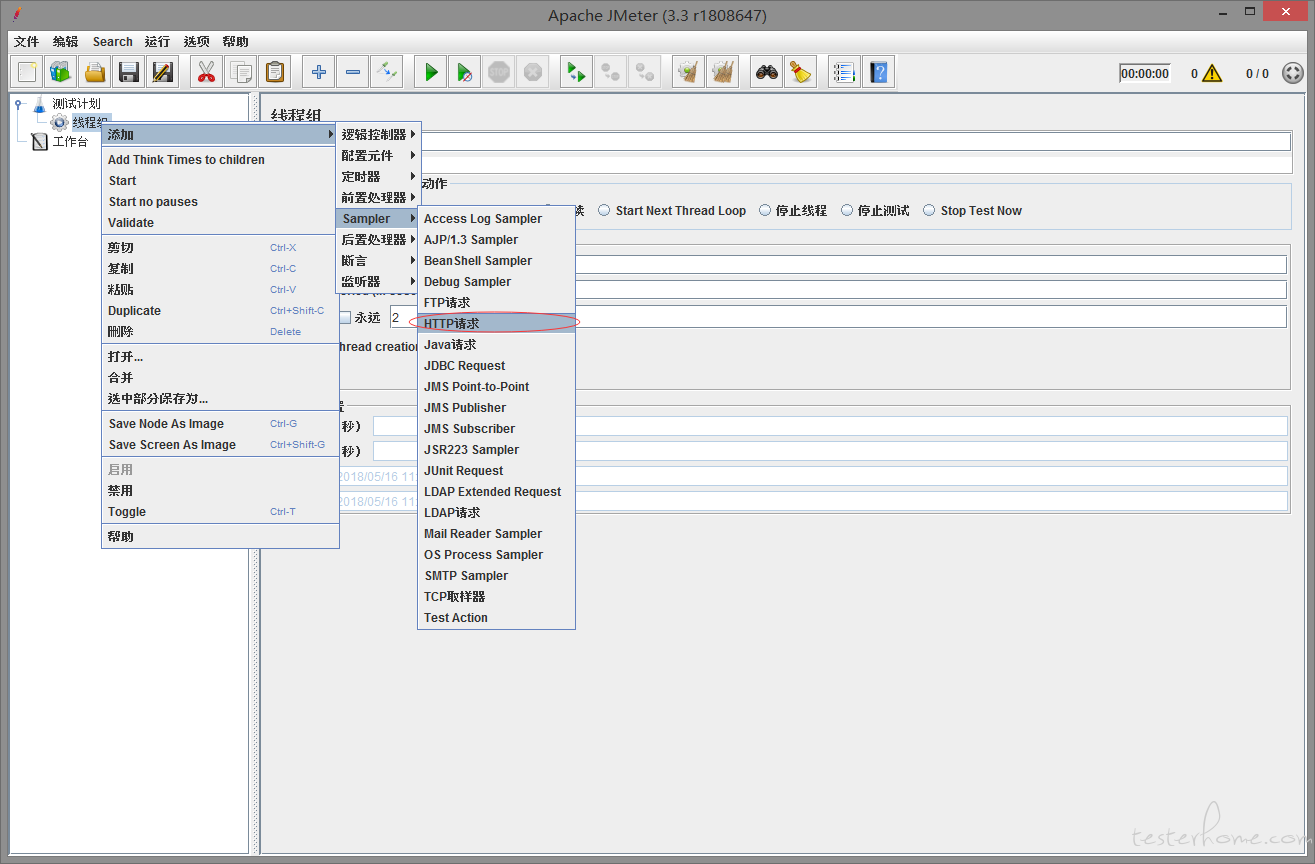Expand the 定时器 submenu

(378, 177)
